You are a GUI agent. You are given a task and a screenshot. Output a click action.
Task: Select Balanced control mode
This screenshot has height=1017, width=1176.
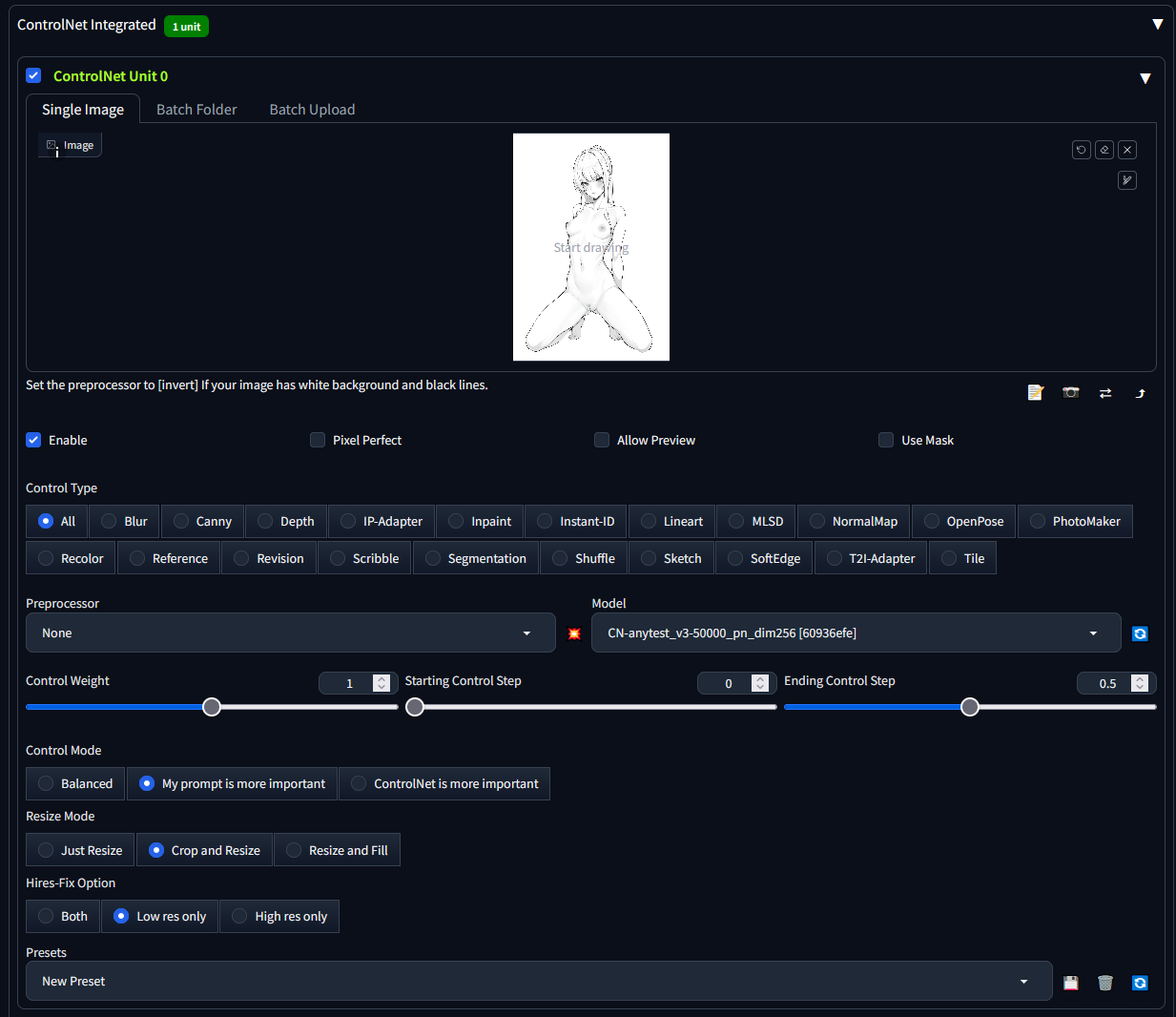(x=75, y=784)
